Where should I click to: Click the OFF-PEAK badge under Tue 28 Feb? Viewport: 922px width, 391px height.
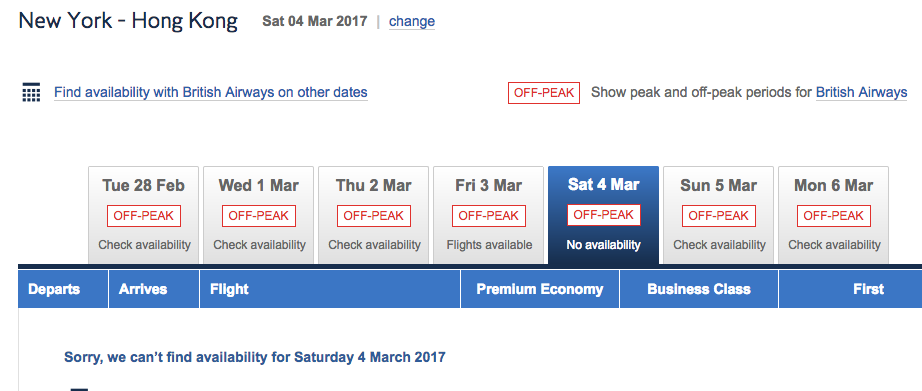[143, 216]
